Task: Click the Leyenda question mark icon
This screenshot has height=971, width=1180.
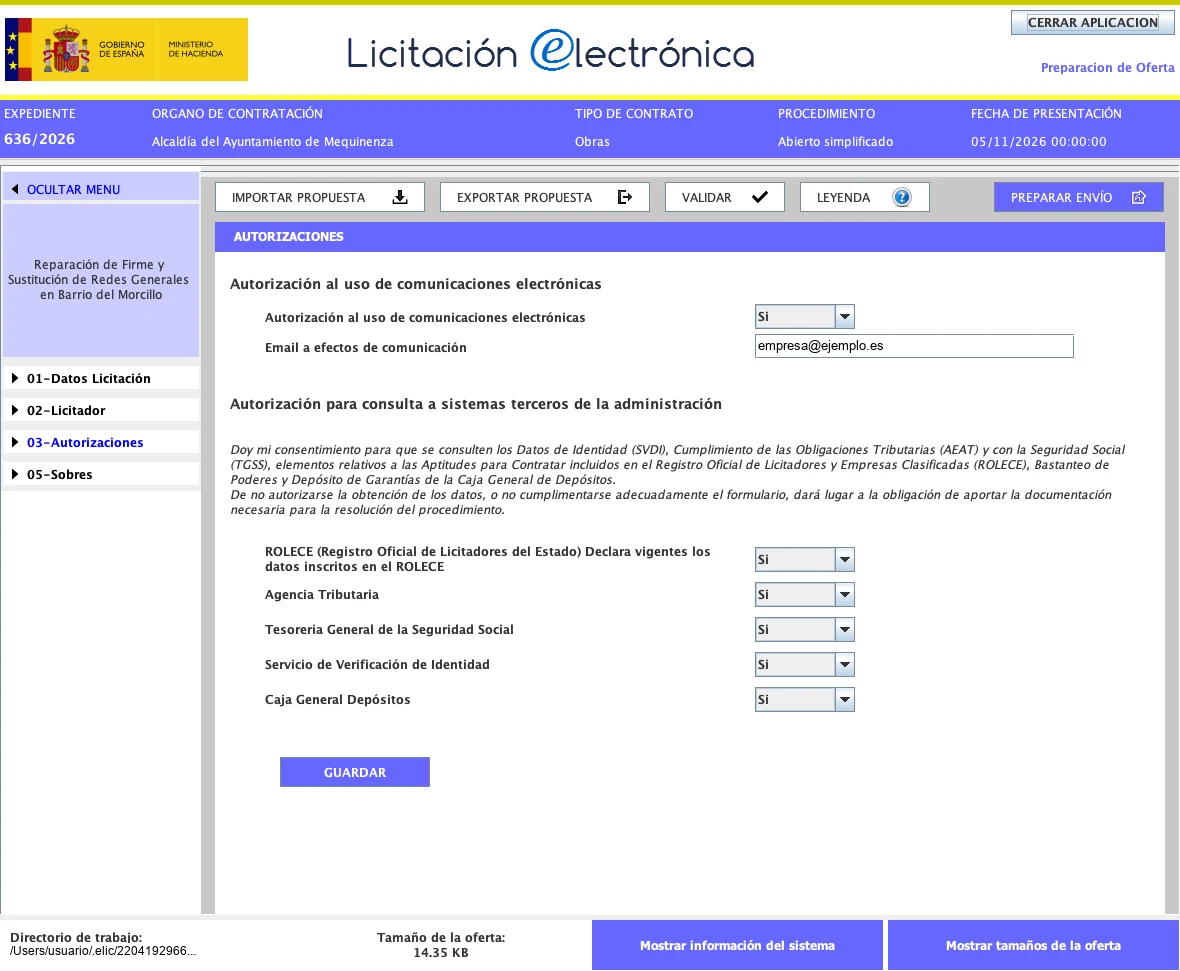Action: click(x=901, y=197)
